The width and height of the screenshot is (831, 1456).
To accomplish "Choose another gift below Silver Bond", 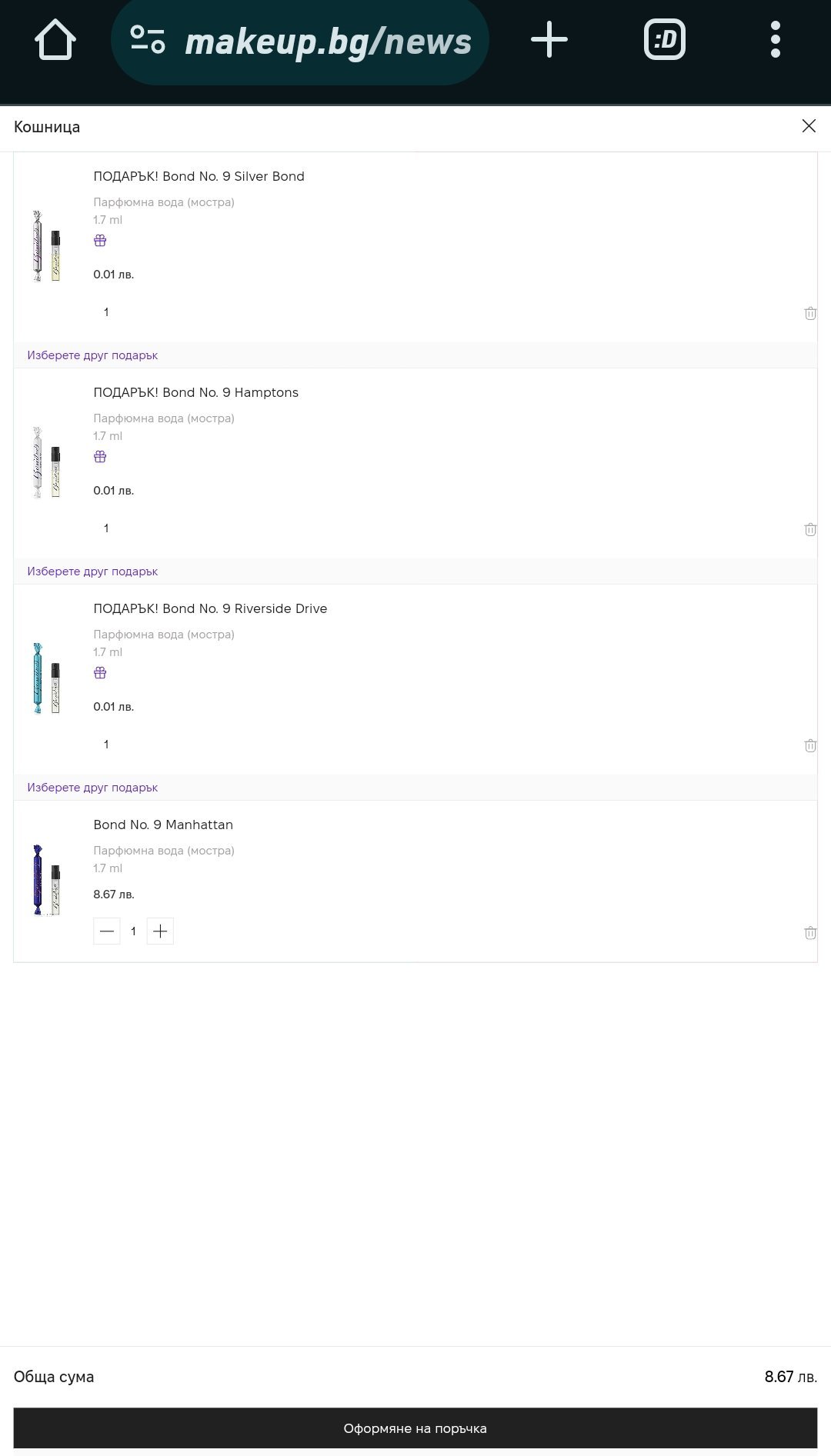I will point(92,355).
